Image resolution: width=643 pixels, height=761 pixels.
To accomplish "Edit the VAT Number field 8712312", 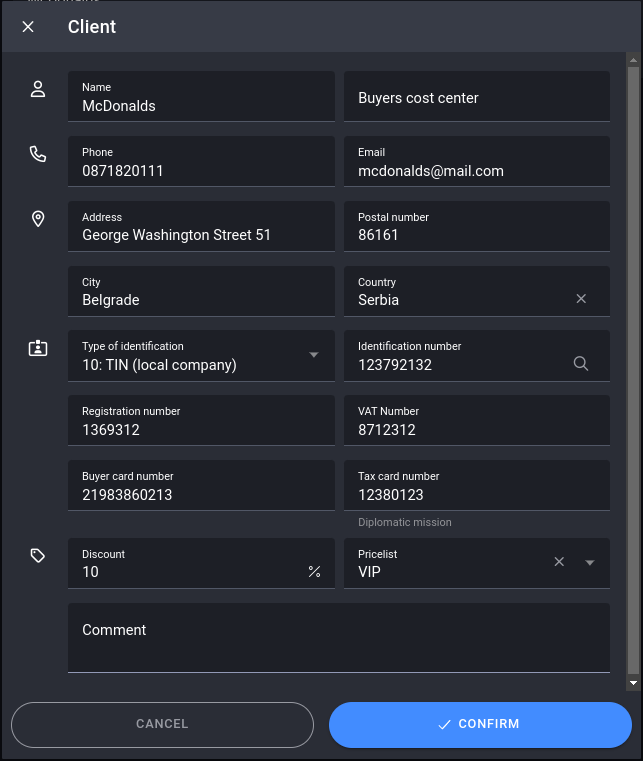I will (477, 420).
